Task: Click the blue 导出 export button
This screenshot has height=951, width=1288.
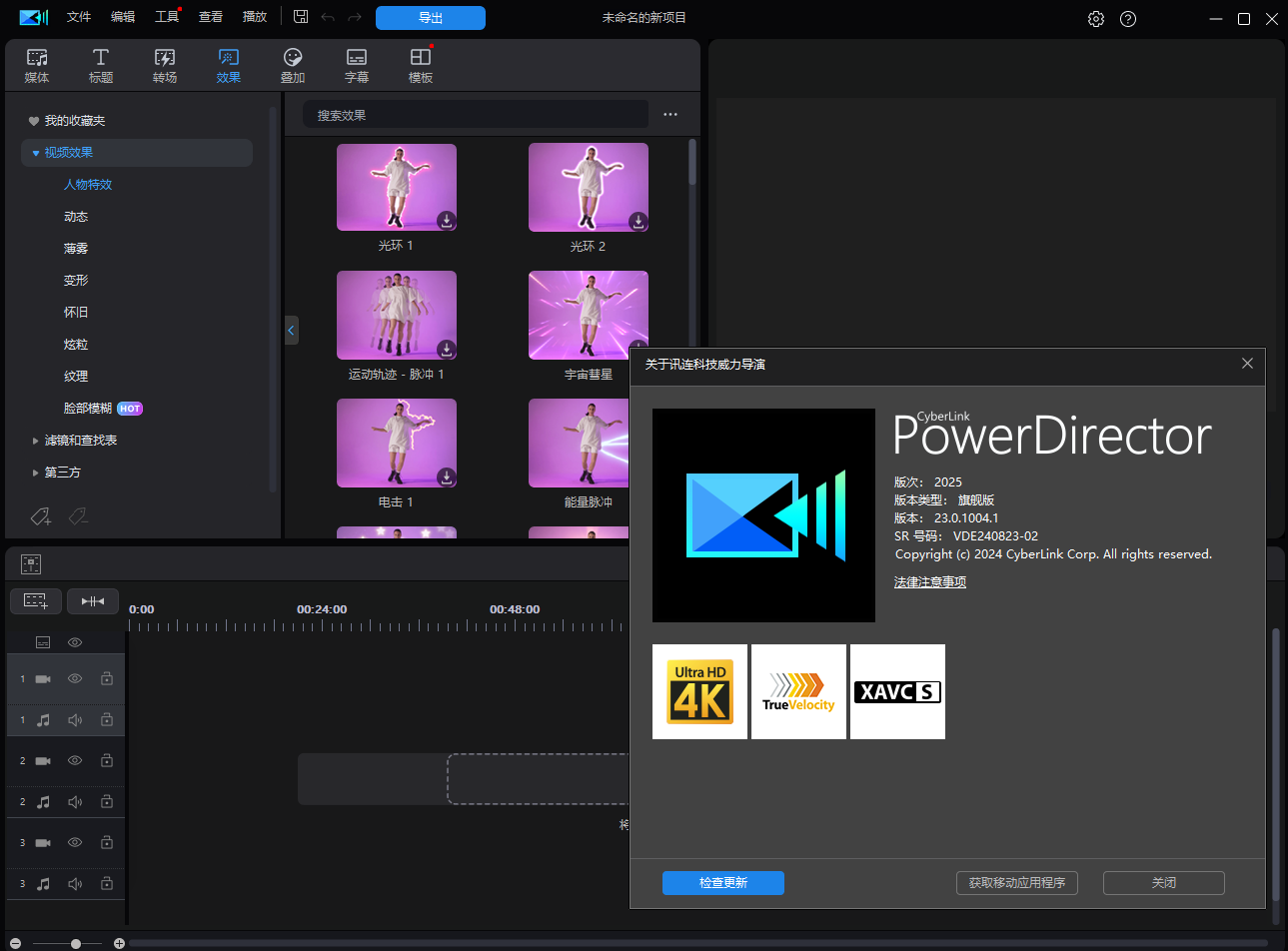Action: click(x=431, y=18)
